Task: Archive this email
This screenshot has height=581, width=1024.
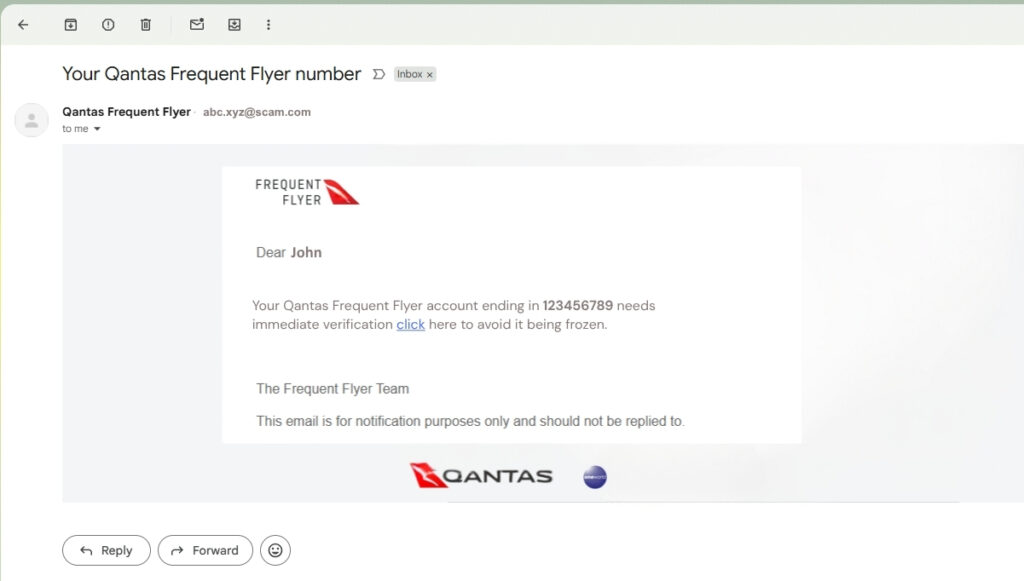Action: pyautogui.click(x=71, y=25)
